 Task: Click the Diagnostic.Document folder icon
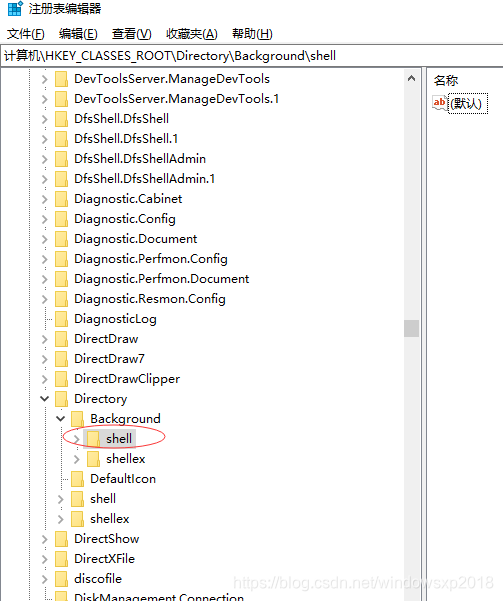point(61,239)
